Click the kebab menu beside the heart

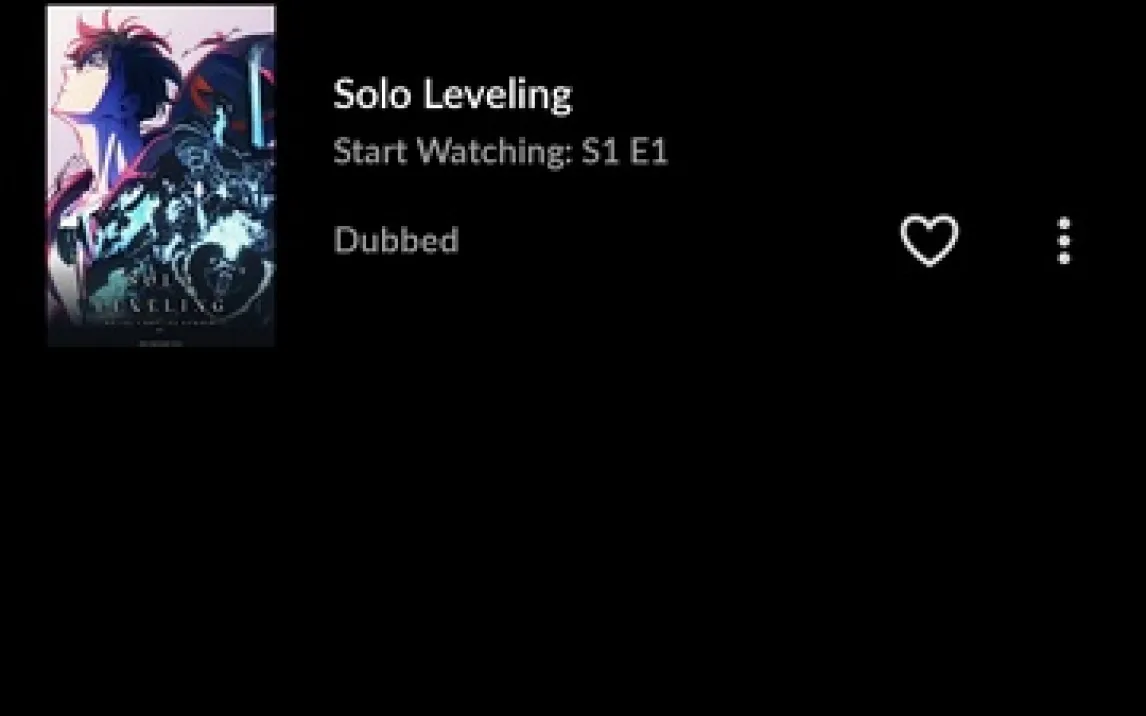(1064, 240)
